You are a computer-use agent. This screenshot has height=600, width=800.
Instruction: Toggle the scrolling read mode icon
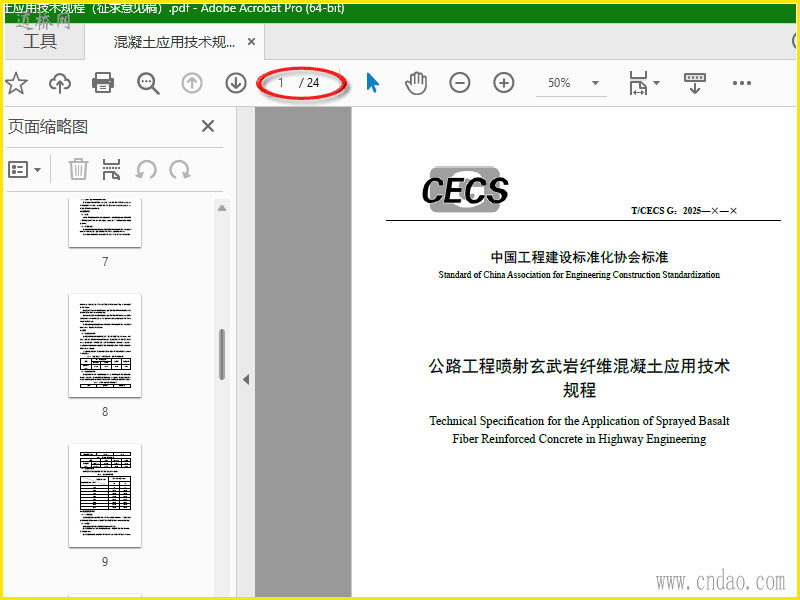(694, 83)
